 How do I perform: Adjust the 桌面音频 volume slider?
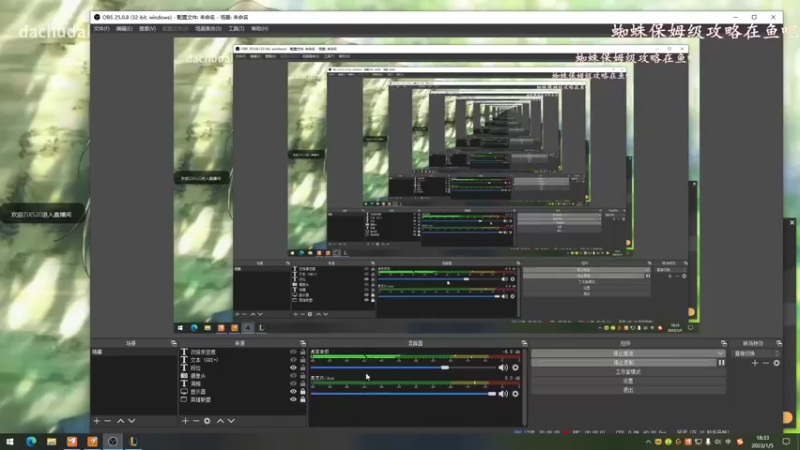click(x=403, y=367)
